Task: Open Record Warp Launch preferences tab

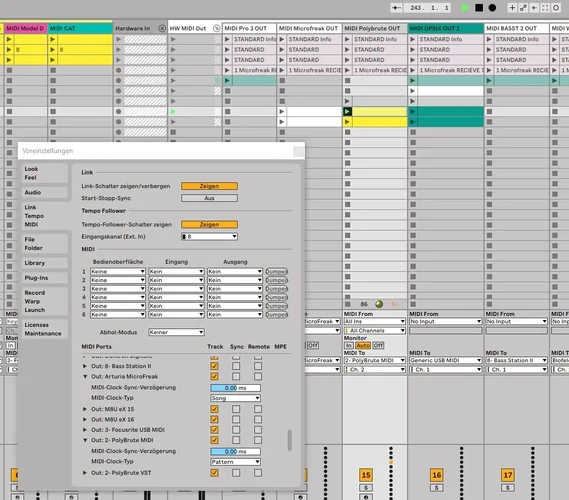Action: click(44, 301)
